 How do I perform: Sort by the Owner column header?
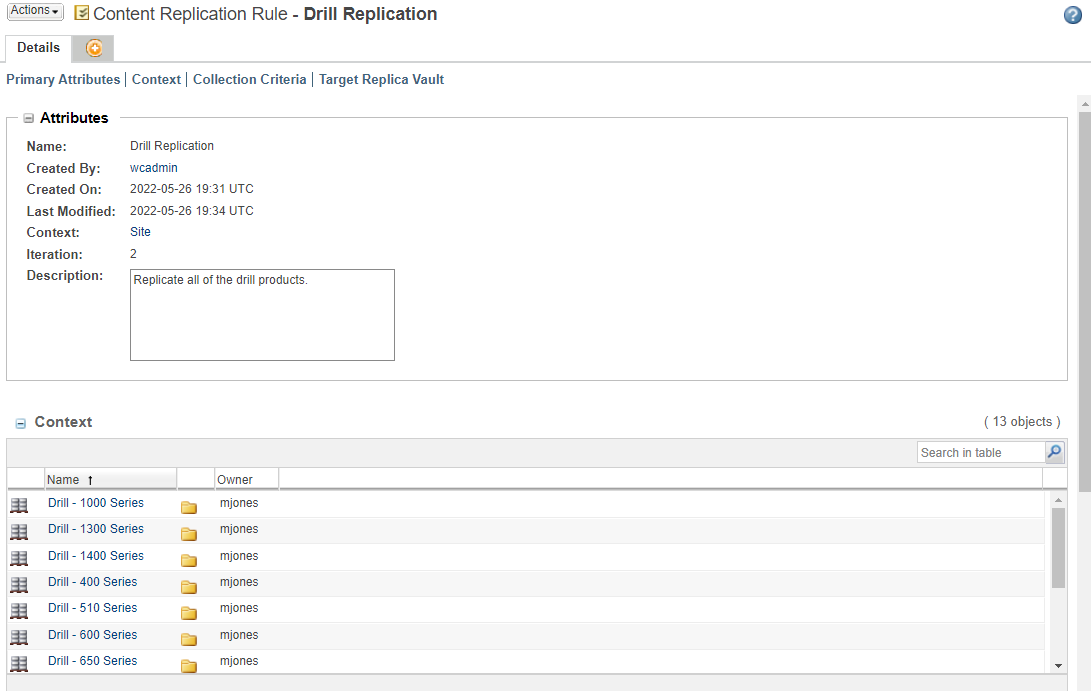(246, 479)
